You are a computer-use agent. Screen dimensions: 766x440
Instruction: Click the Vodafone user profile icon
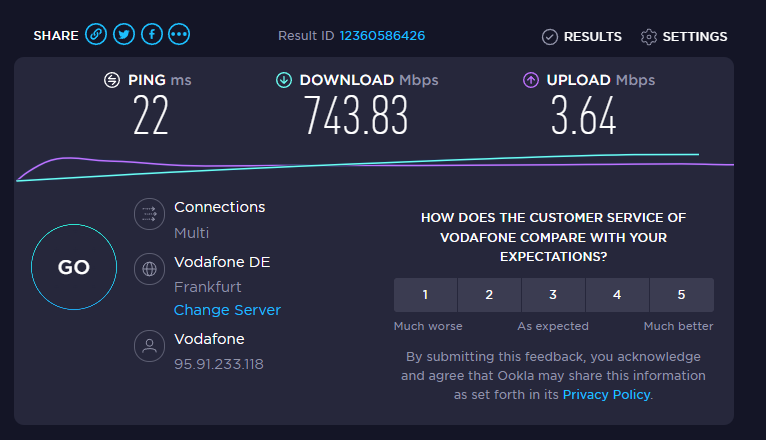(149, 346)
